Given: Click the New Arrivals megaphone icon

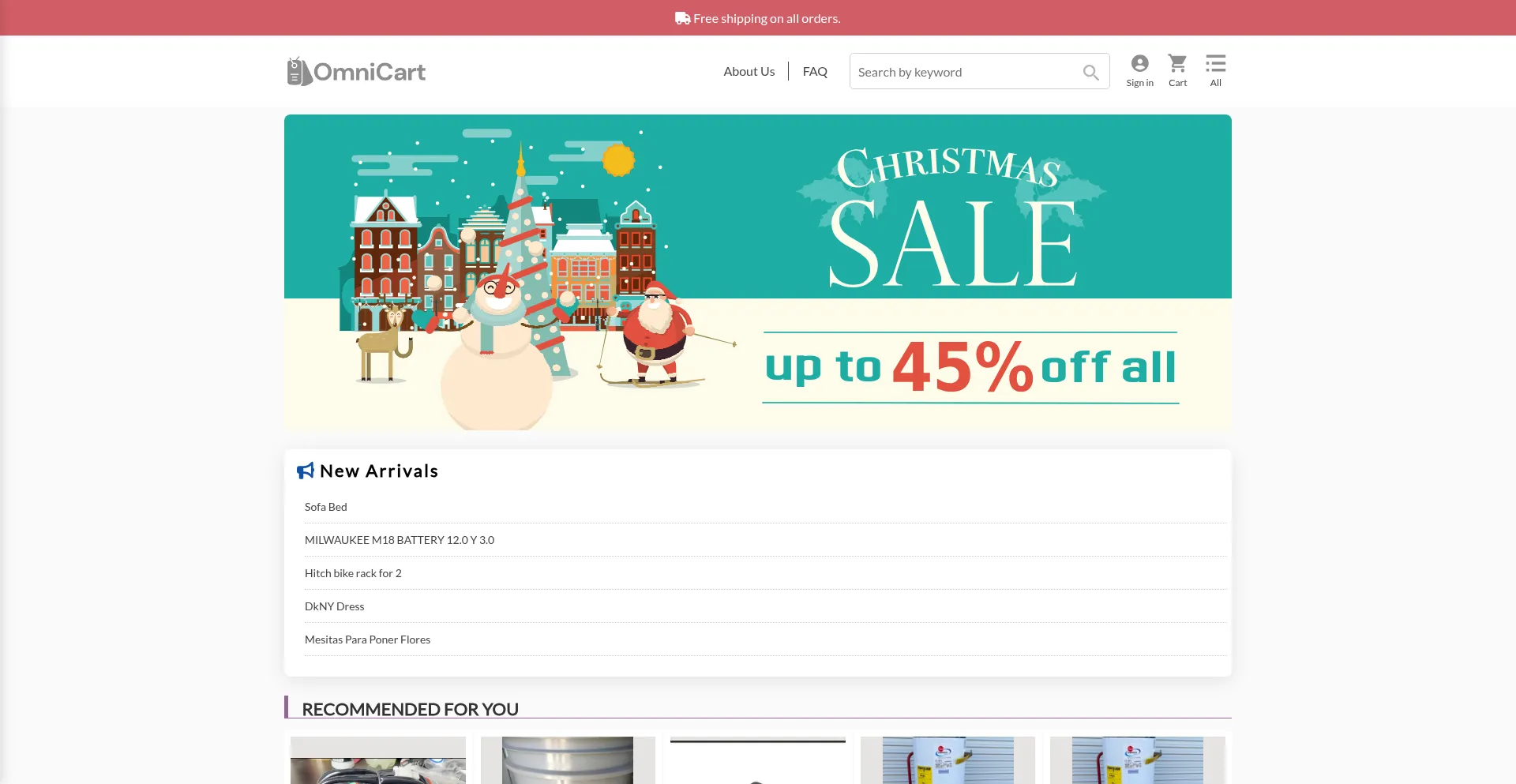Looking at the screenshot, I should pyautogui.click(x=306, y=471).
